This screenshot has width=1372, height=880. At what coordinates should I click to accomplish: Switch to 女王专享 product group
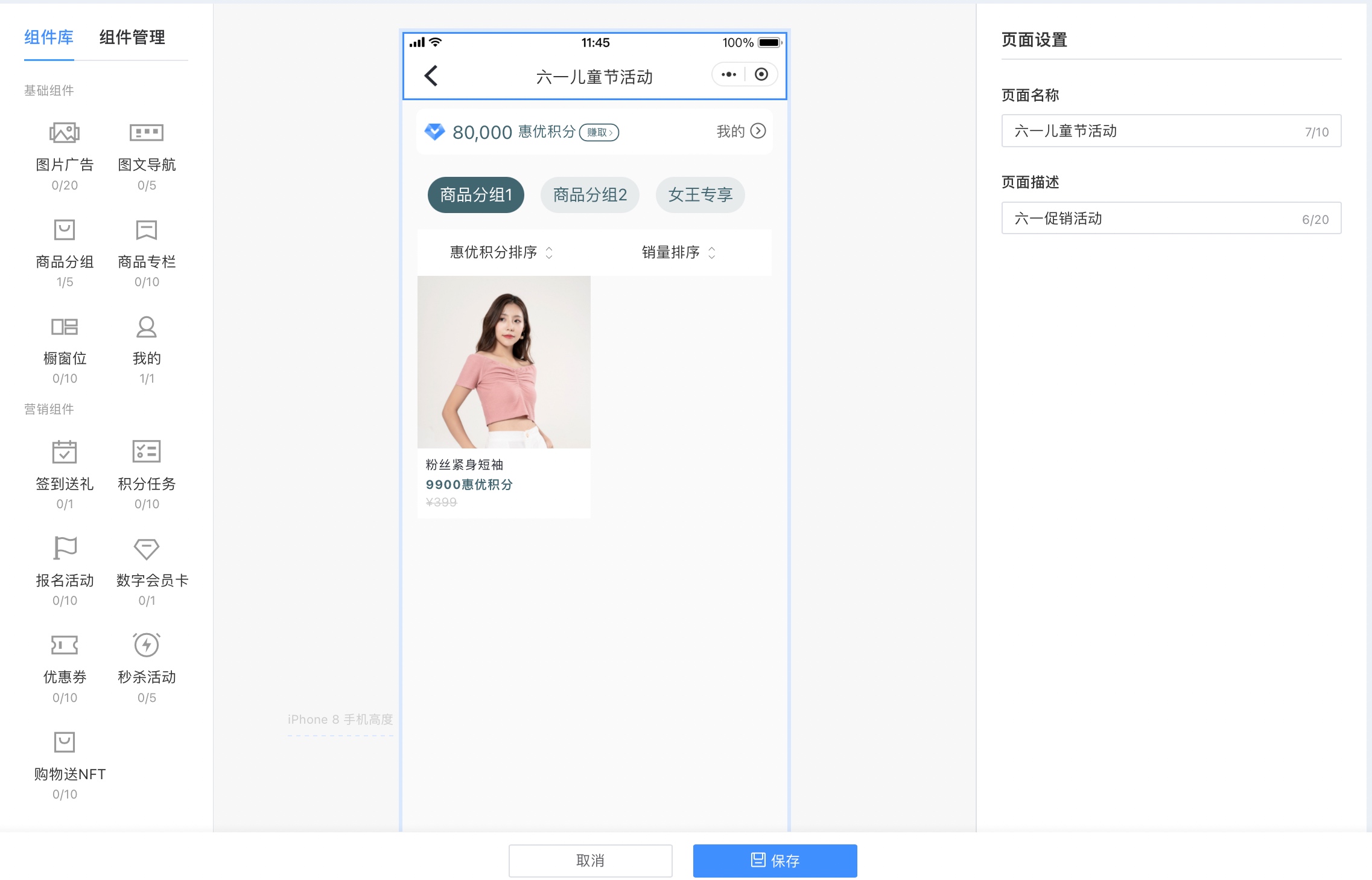tap(700, 195)
